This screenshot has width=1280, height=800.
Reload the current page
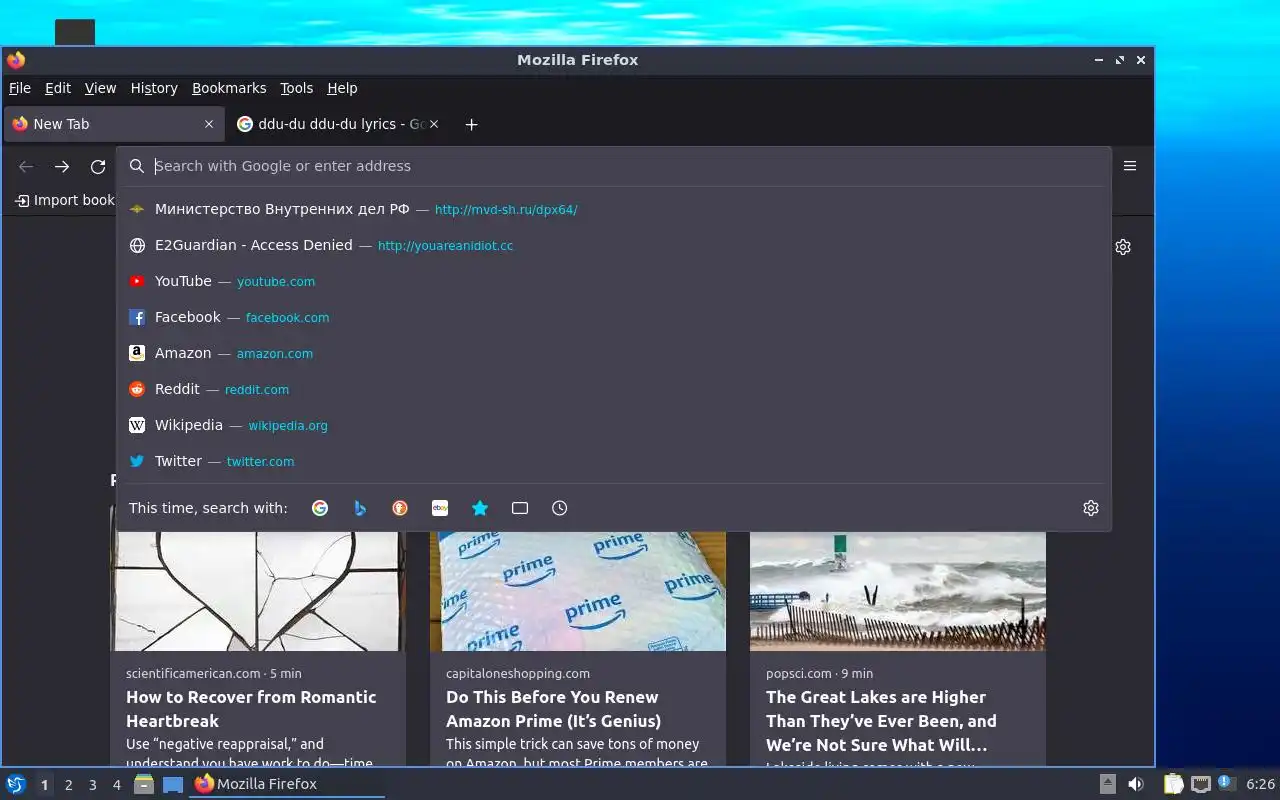[x=98, y=167]
